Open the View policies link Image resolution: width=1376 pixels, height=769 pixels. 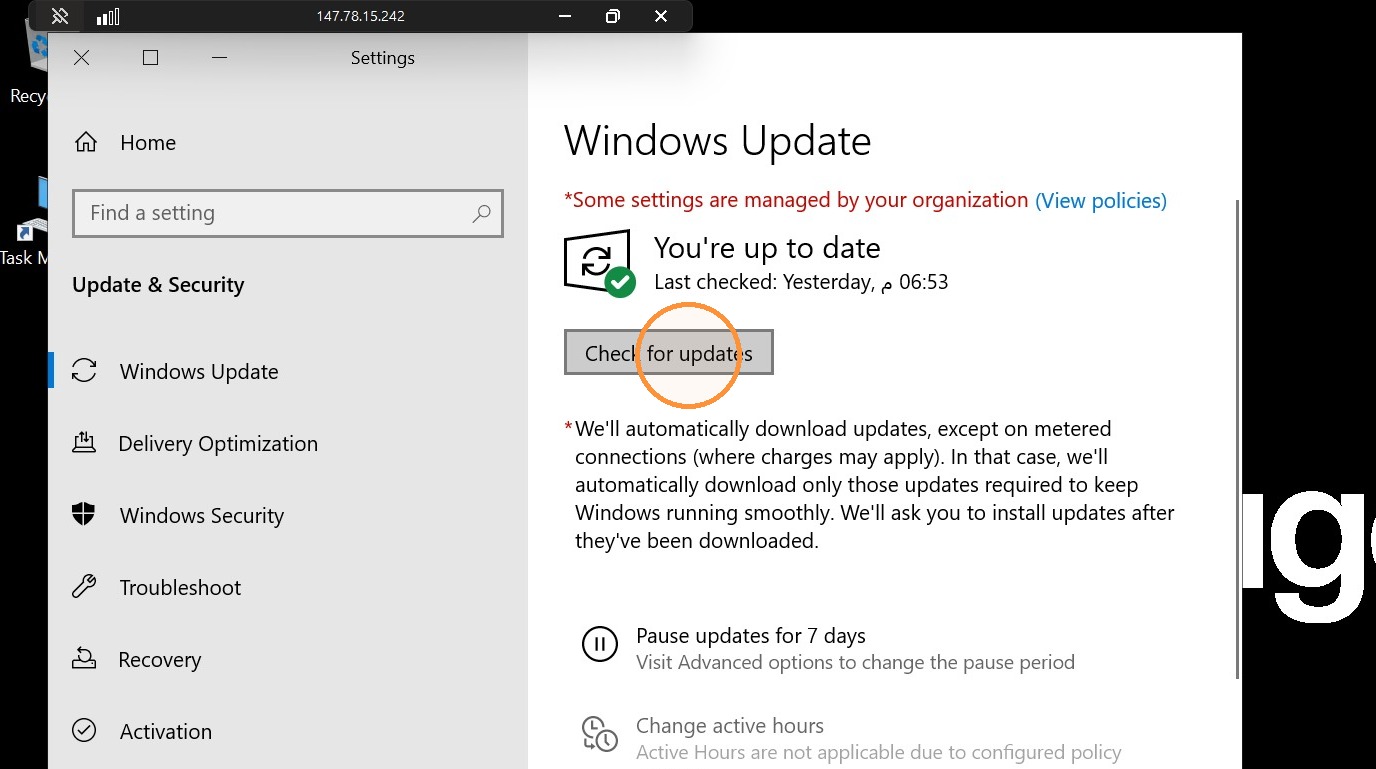pyautogui.click(x=1100, y=200)
